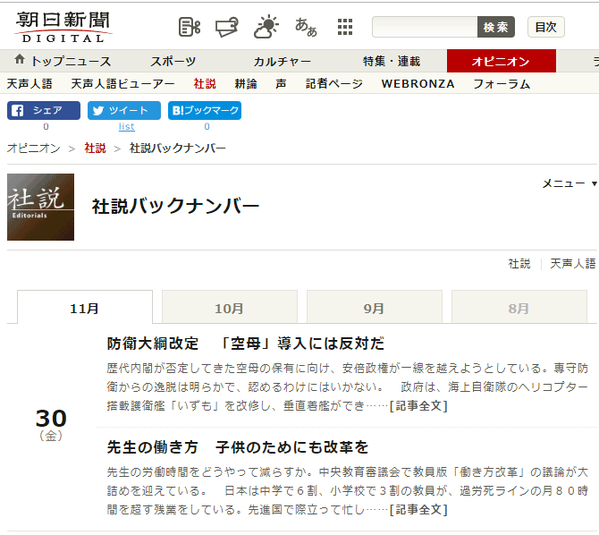This screenshot has height=535, width=599.
Task: Open 天声人語 in the sub-navigation
Action: (29, 84)
